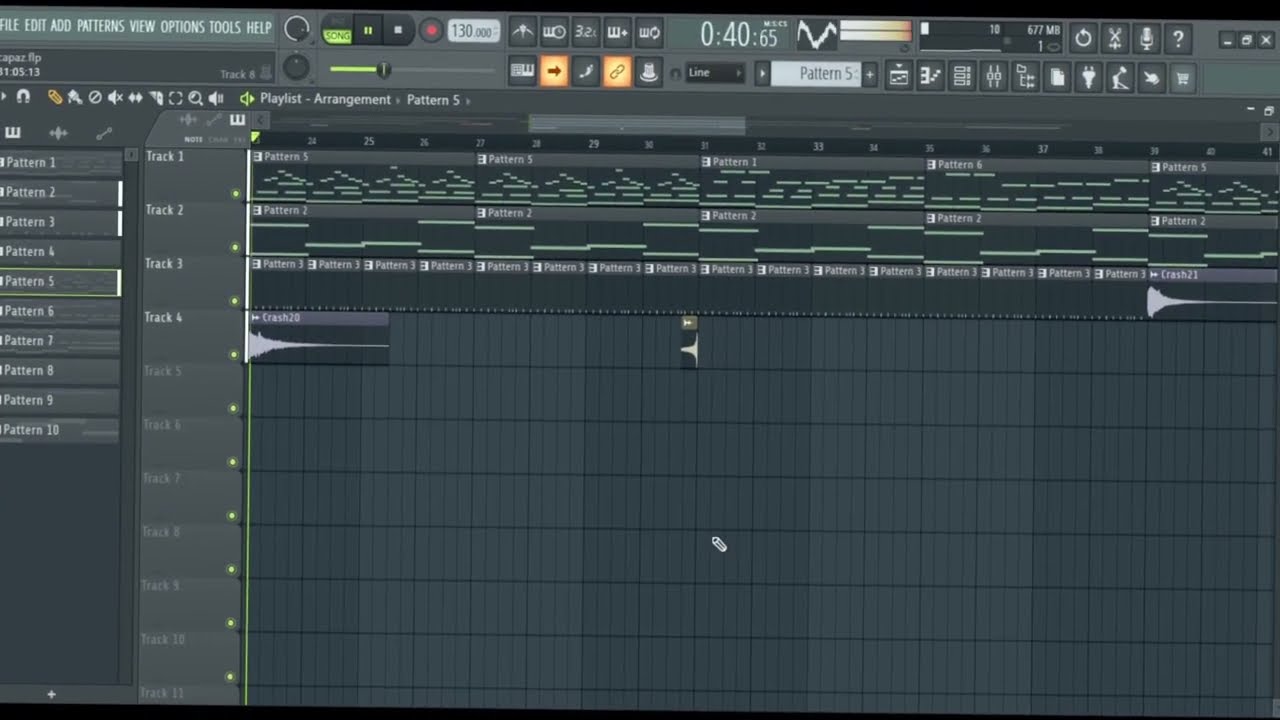This screenshot has height=720, width=1280.
Task: Add new pattern with plus button
Action: tap(869, 74)
